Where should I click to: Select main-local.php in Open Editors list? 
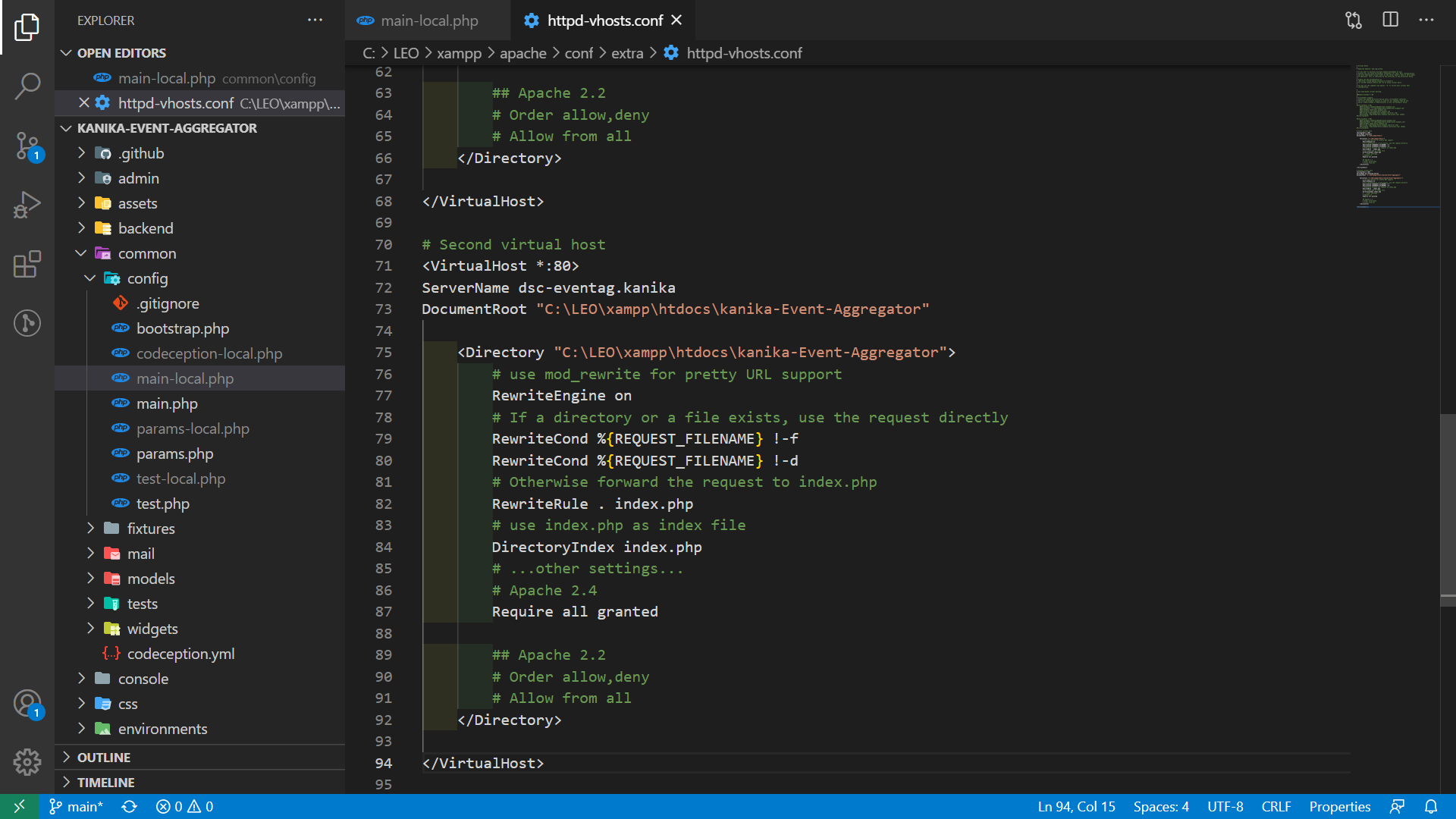[200, 77]
